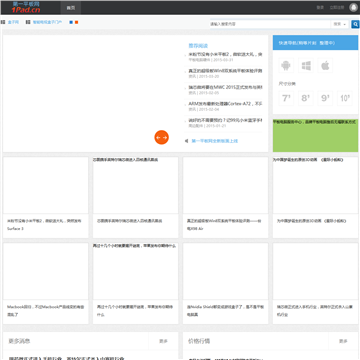Viewport: 360px width, 360px height.
Task: Open the 3D animation article card title
Action: (311, 221)
